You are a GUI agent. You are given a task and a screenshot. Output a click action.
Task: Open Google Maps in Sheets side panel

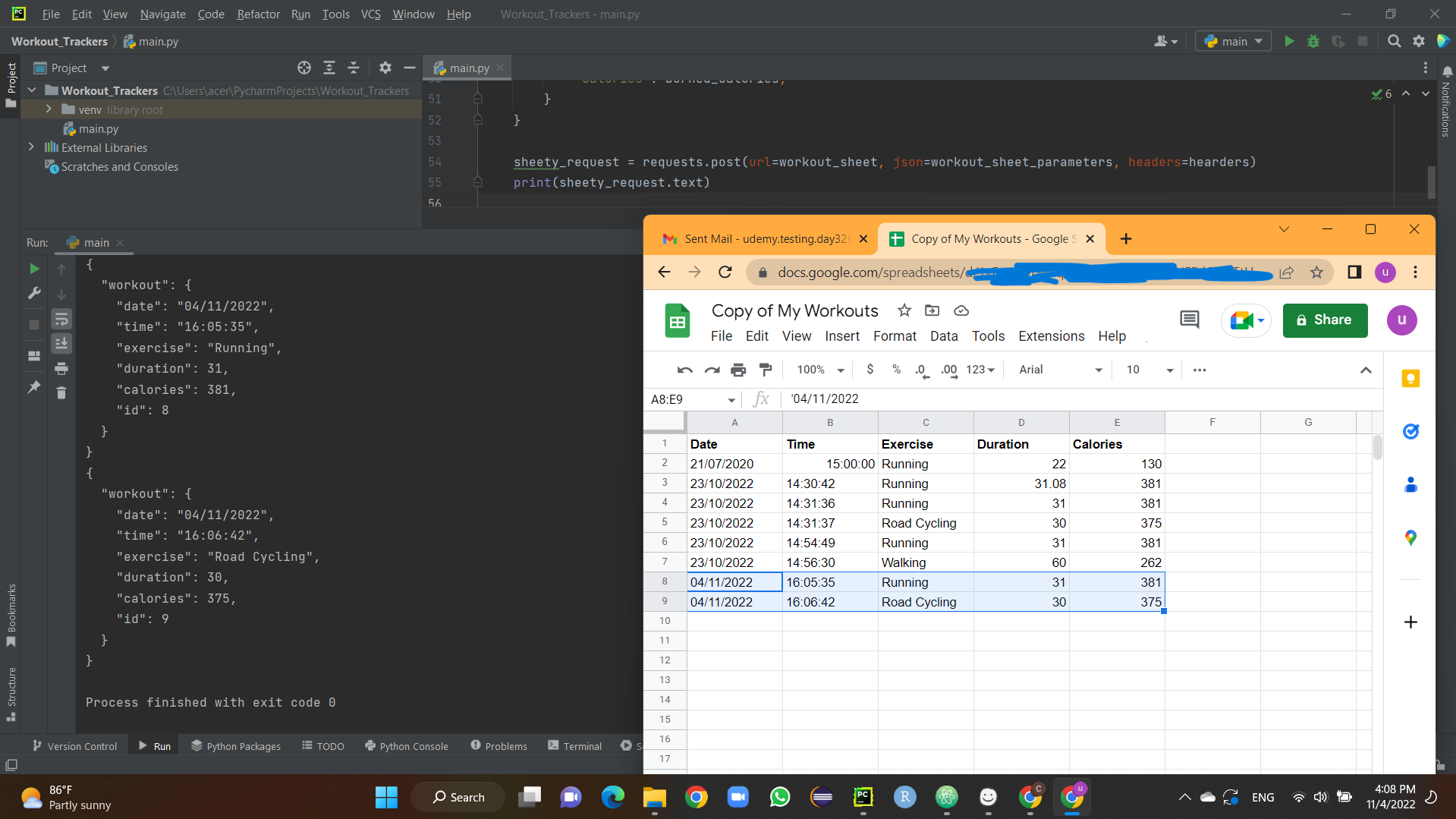[1410, 537]
